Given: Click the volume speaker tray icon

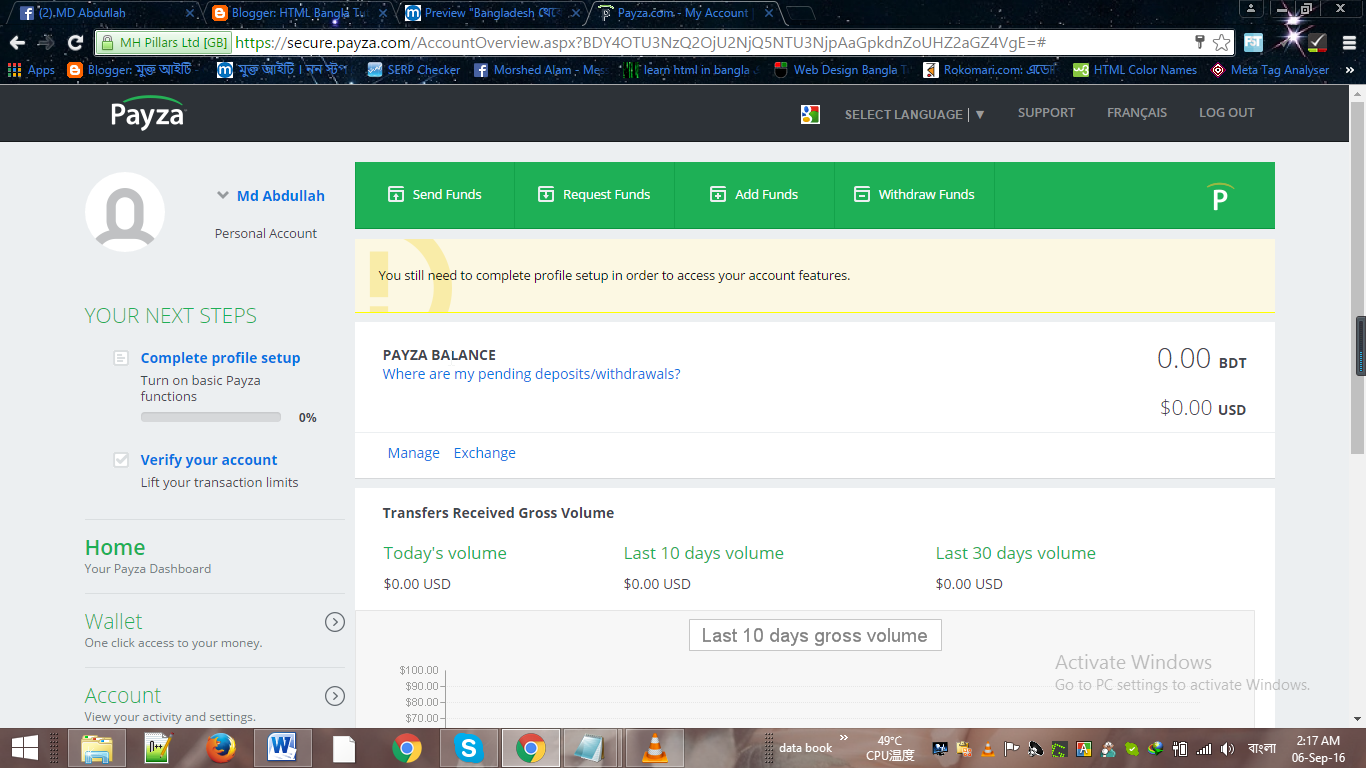Looking at the screenshot, I should click(1227, 748).
